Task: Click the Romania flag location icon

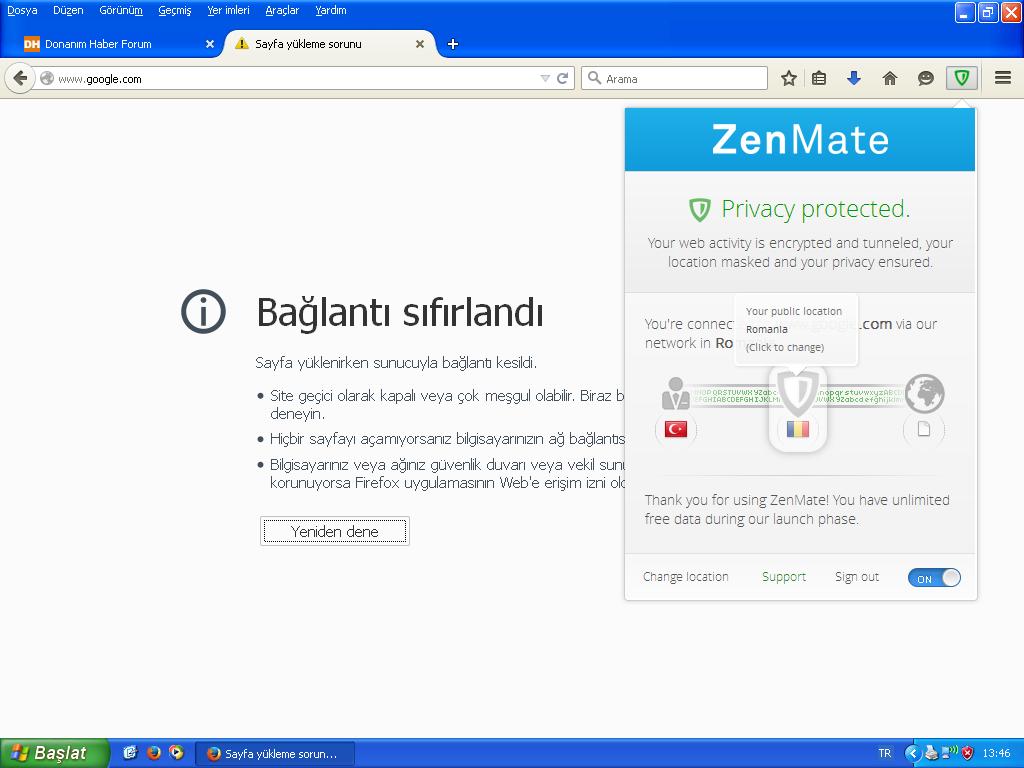Action: [798, 429]
